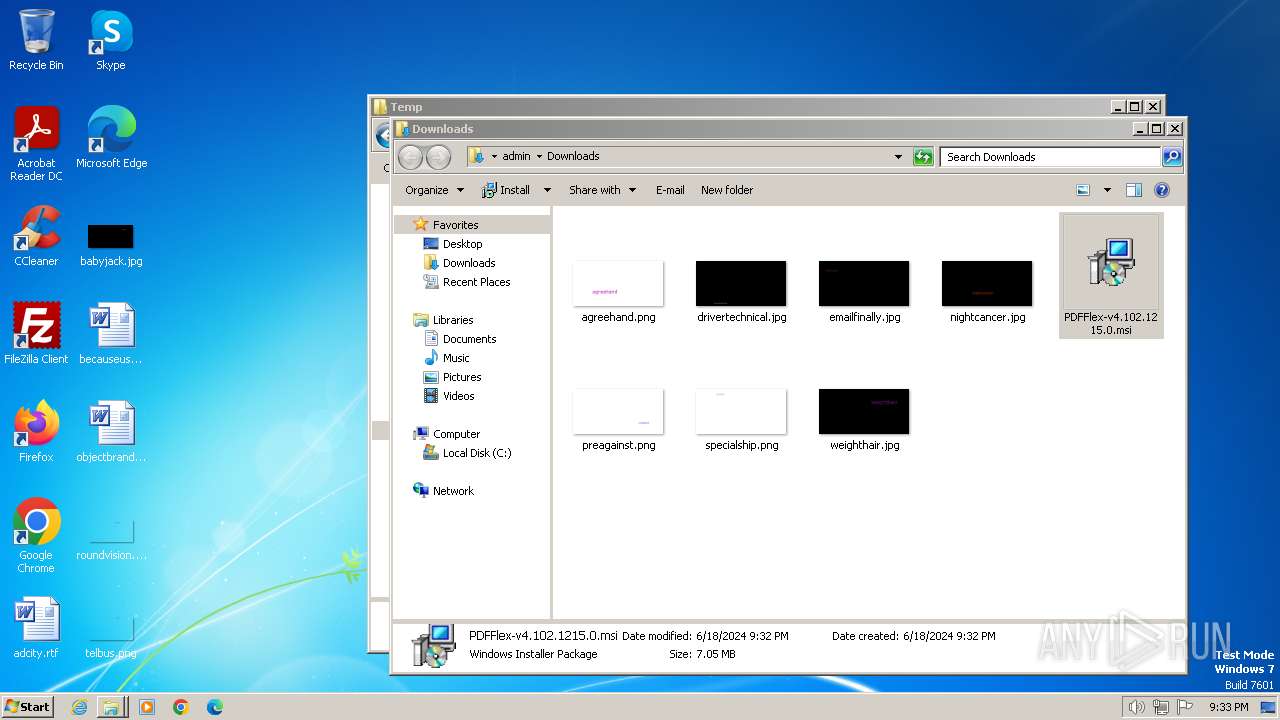The image size is (1280, 720).
Task: Open the address bar history dropdown
Action: pyautogui.click(x=898, y=157)
